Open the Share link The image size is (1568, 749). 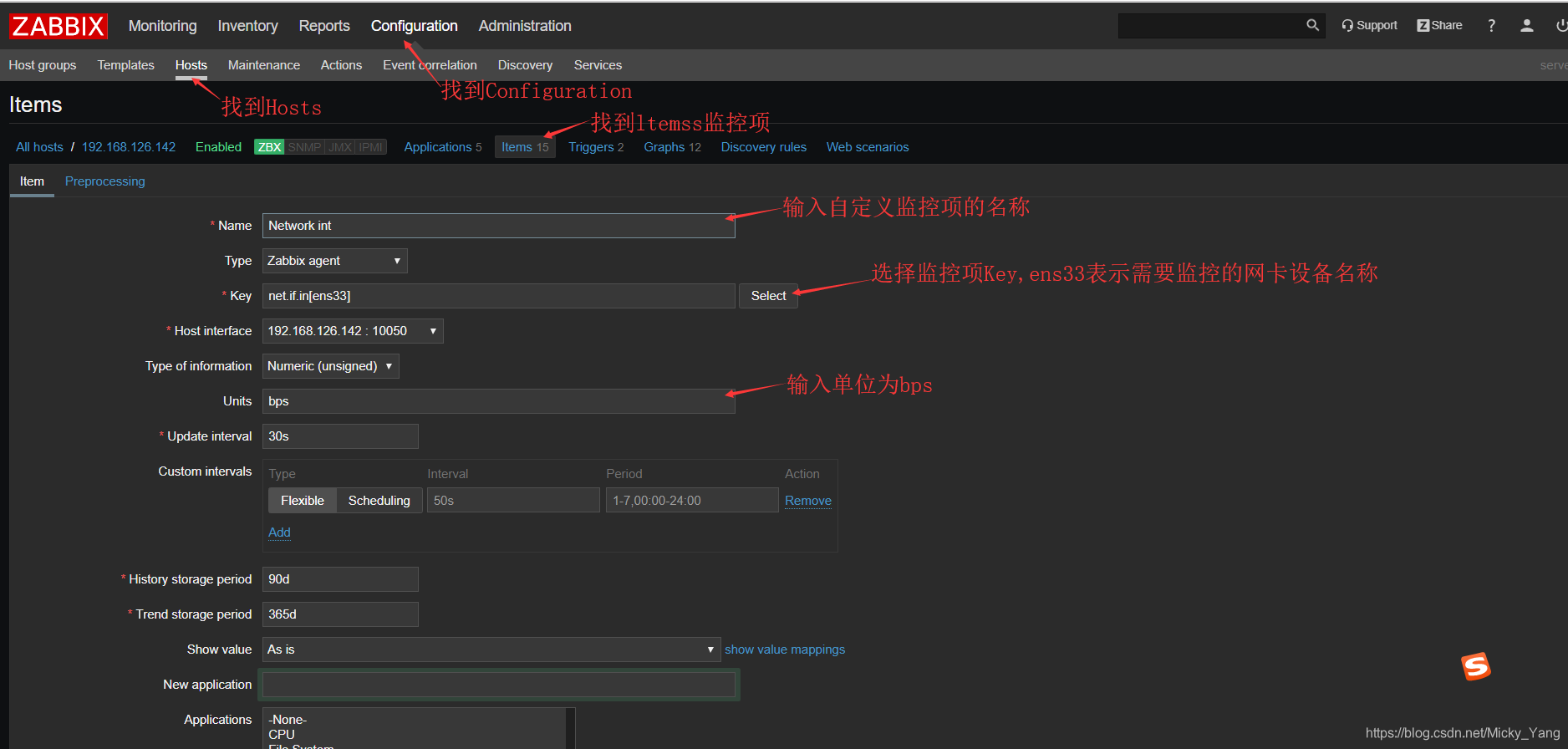[1439, 26]
